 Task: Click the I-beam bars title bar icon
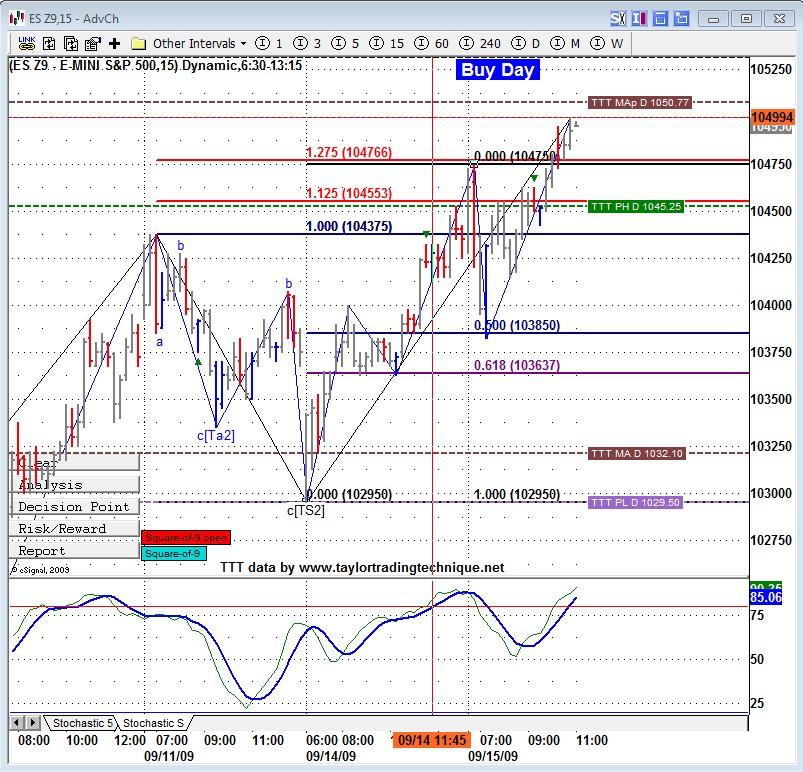pyautogui.click(x=639, y=19)
